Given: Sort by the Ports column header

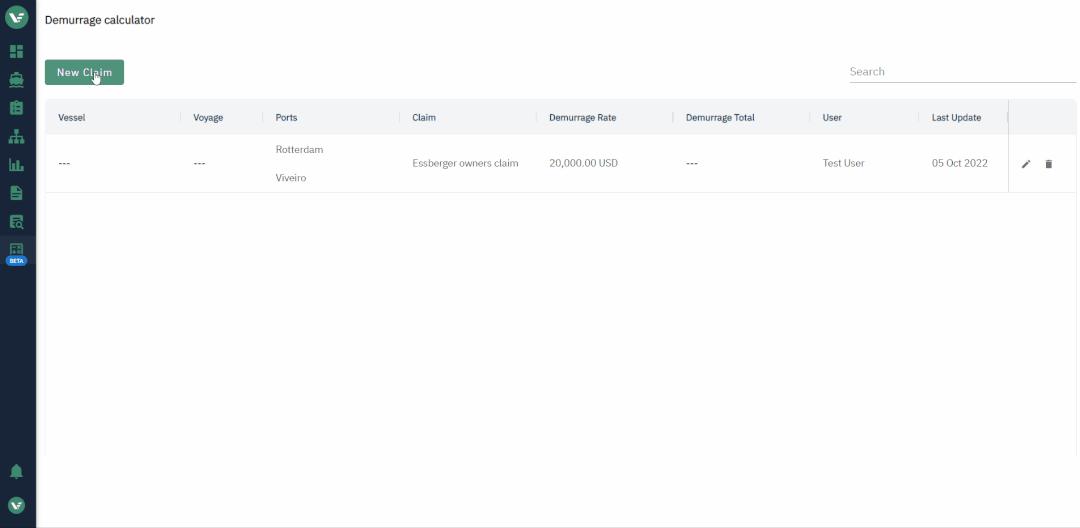Looking at the screenshot, I should pyautogui.click(x=287, y=118).
